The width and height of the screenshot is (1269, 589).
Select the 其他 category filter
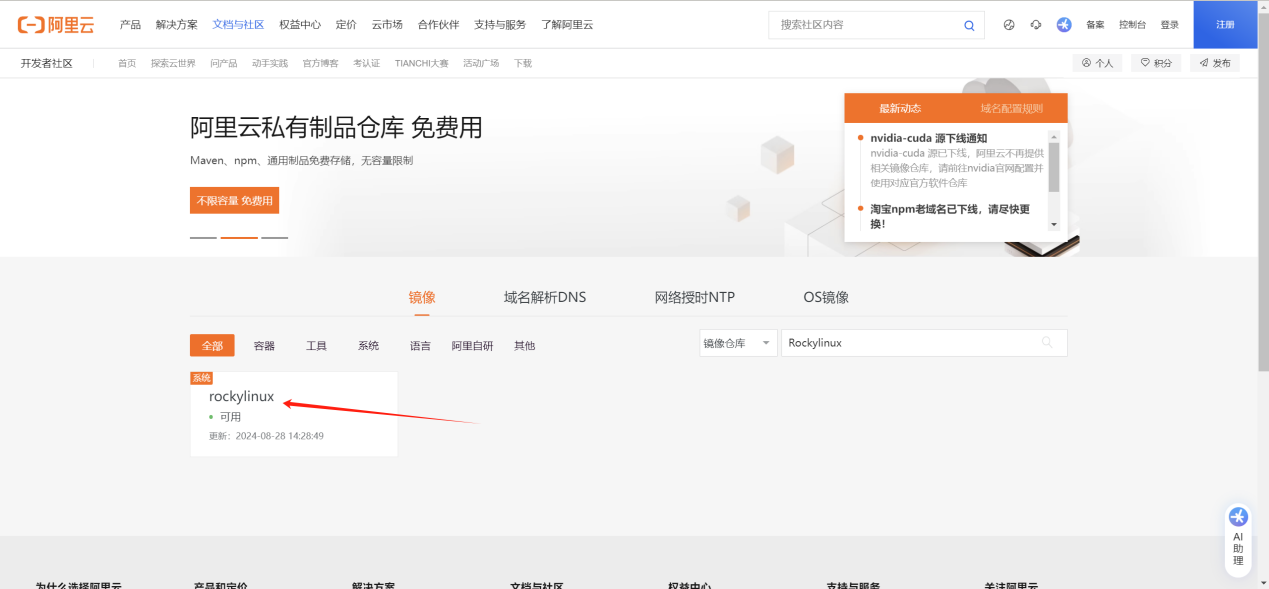[x=524, y=345]
